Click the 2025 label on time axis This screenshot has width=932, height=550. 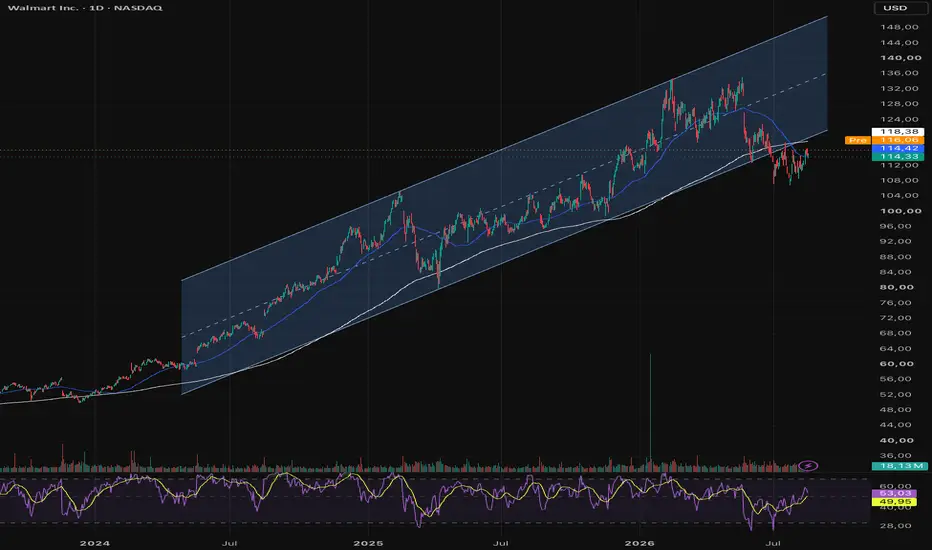pos(368,543)
